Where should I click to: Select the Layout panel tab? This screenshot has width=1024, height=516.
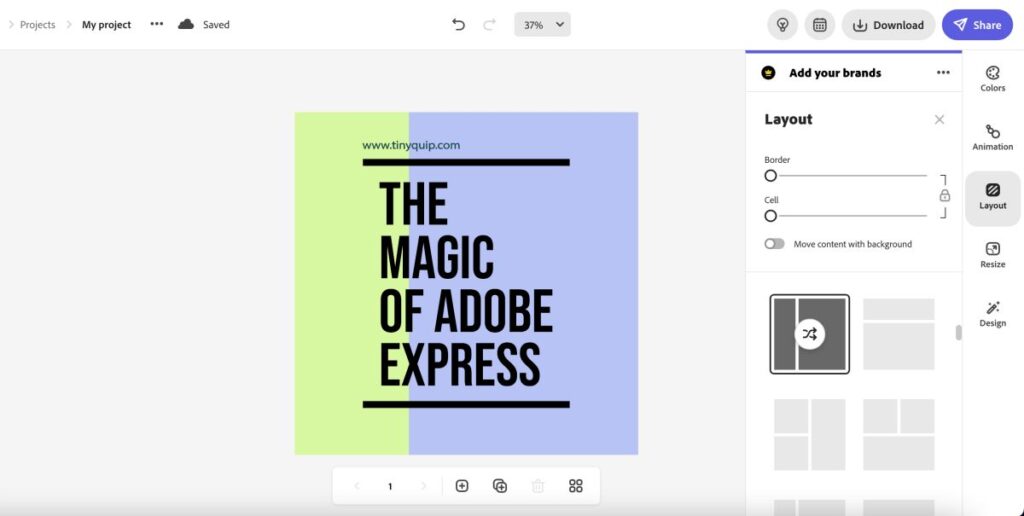pos(993,198)
